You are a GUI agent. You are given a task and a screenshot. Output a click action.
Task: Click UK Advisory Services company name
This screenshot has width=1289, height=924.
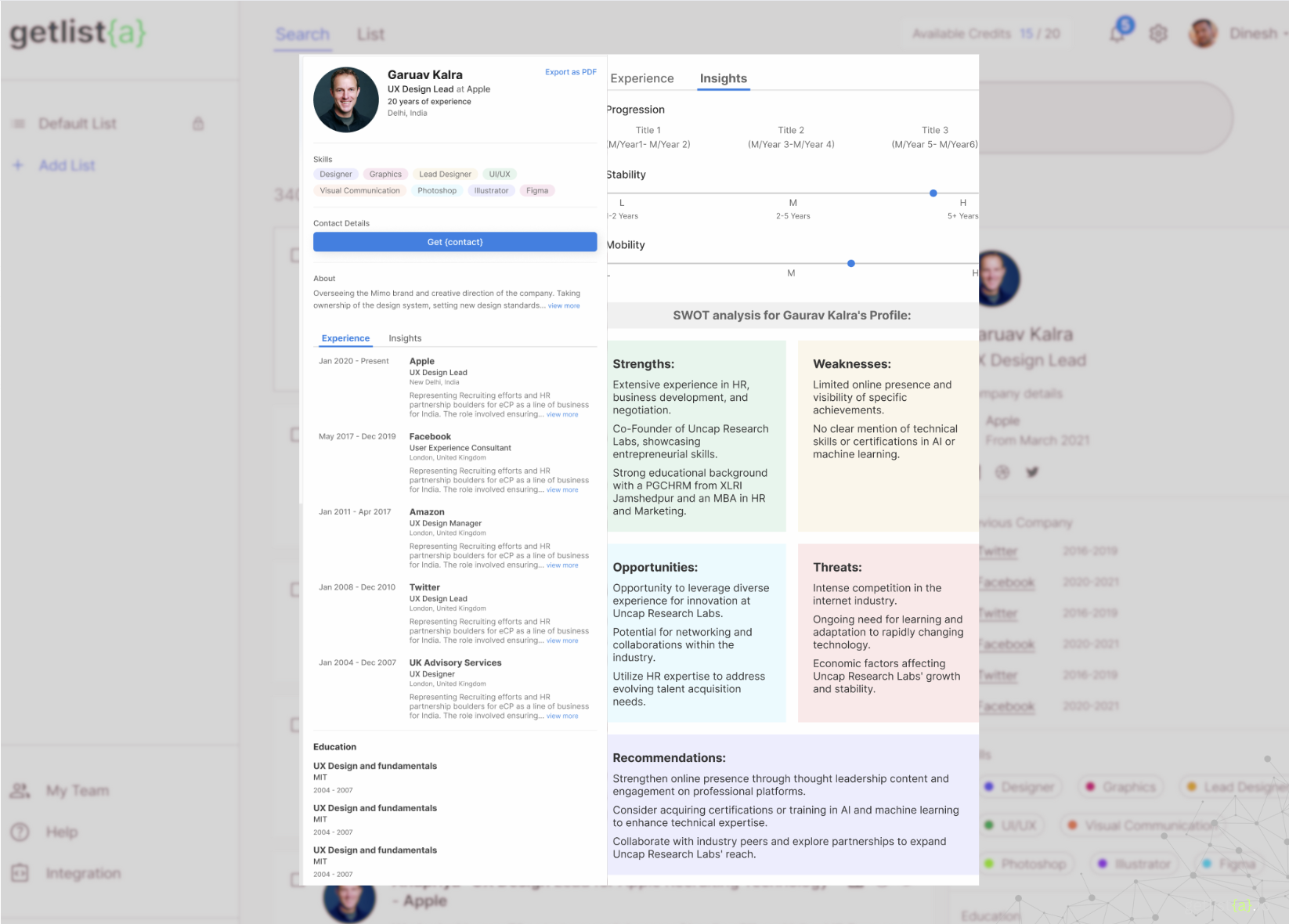pyautogui.click(x=455, y=662)
